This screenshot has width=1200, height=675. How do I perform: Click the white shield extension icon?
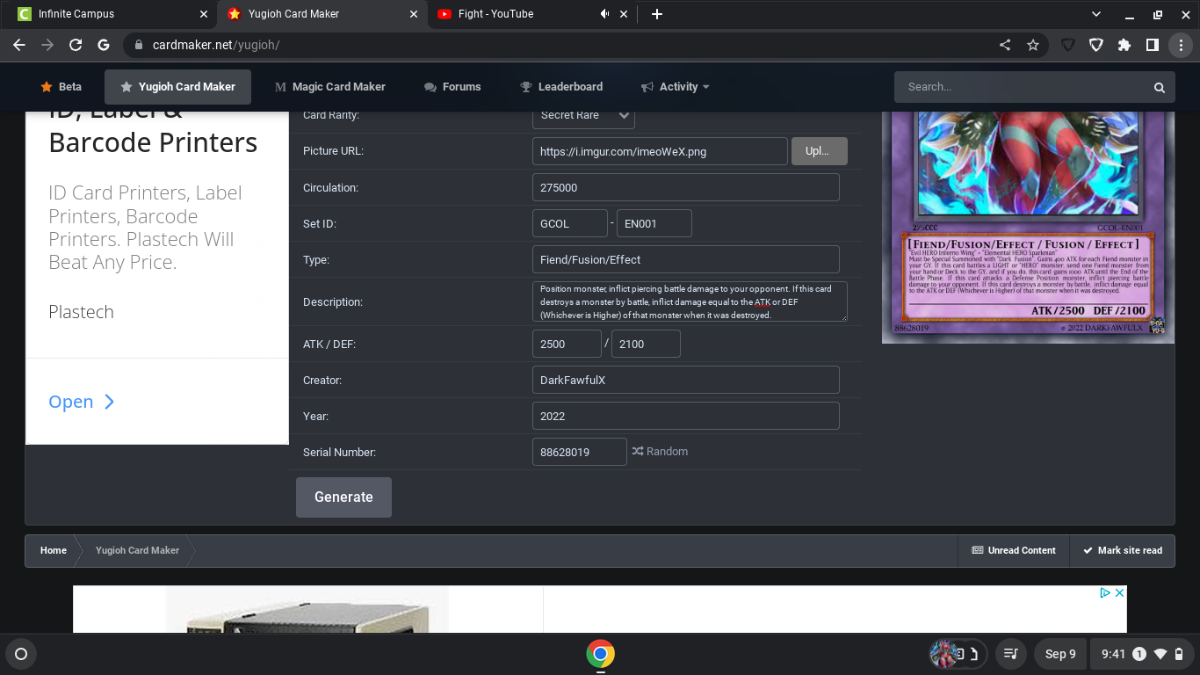(1096, 45)
